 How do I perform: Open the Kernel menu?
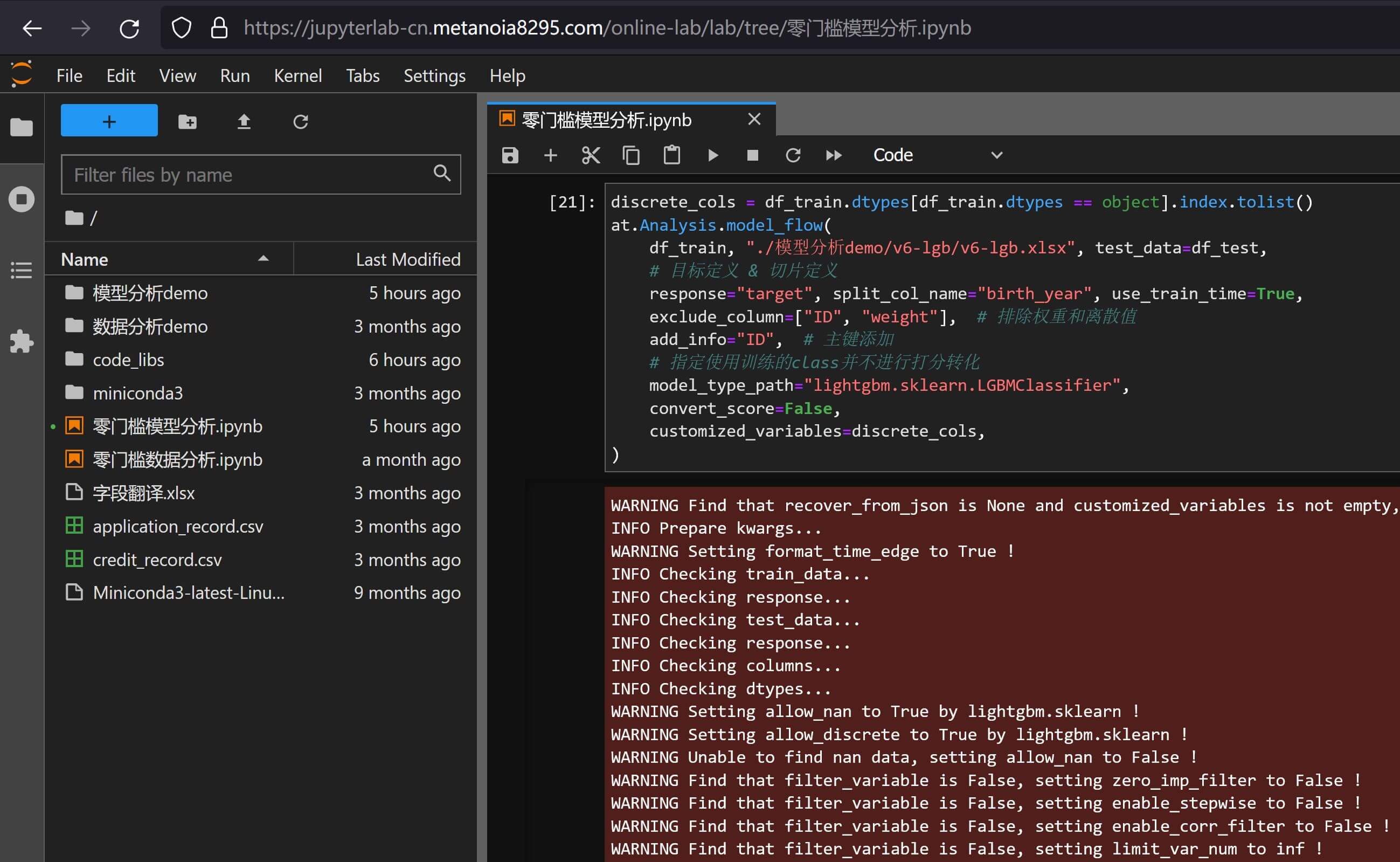[x=297, y=76]
